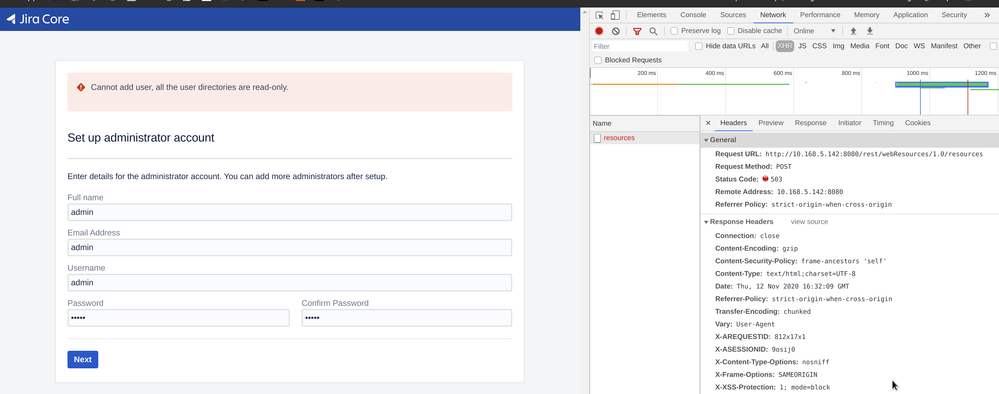Viewport: 999px width, 394px height.
Task: Open the Security tab
Action: 954,15
